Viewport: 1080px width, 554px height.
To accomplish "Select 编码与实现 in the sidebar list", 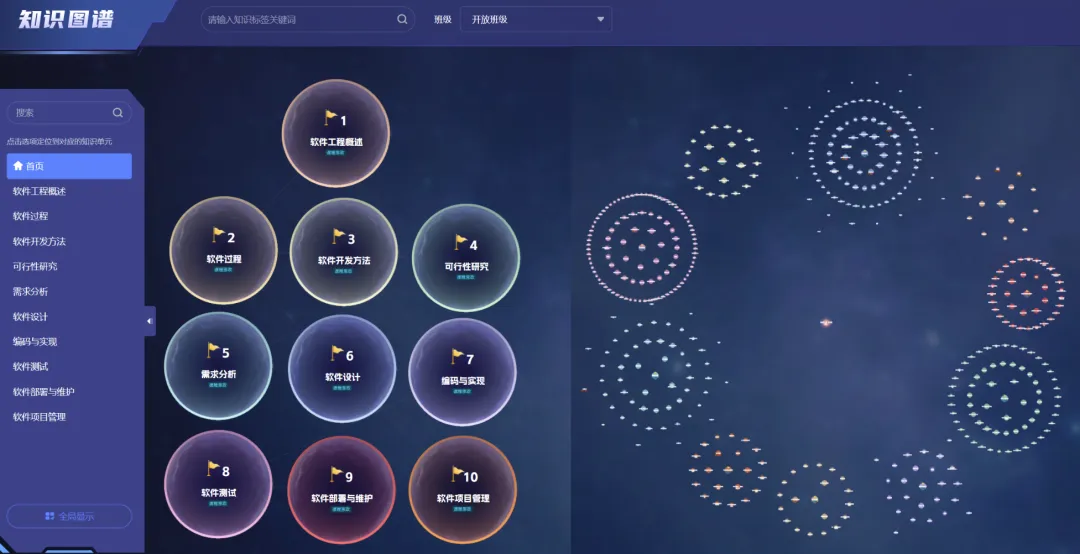I will point(34,341).
